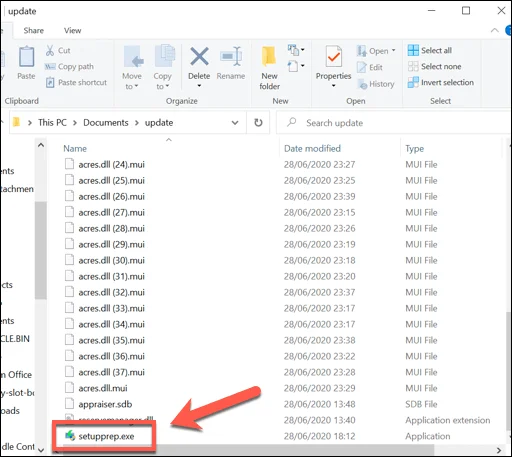Click the setupprep.exe application icon
The height and width of the screenshot is (457, 512).
pos(70,436)
